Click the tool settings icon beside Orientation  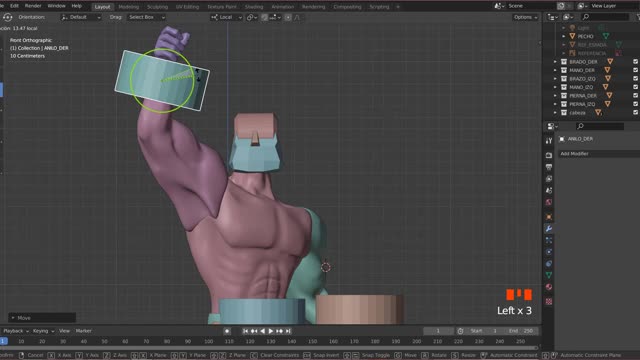(7, 17)
